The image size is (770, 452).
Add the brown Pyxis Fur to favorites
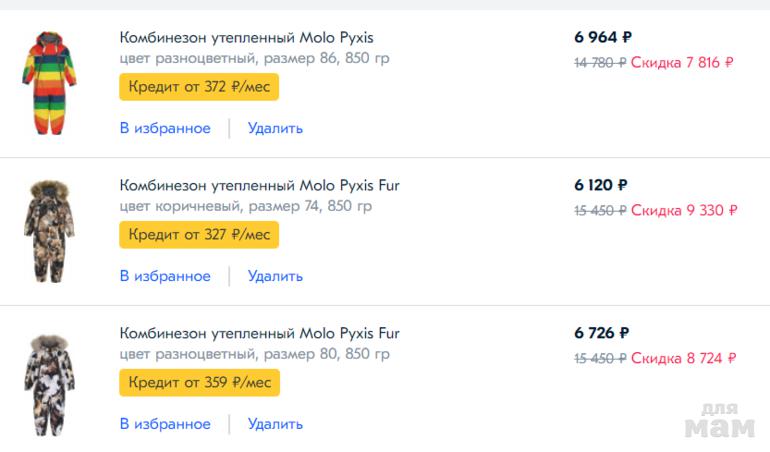[165, 276]
